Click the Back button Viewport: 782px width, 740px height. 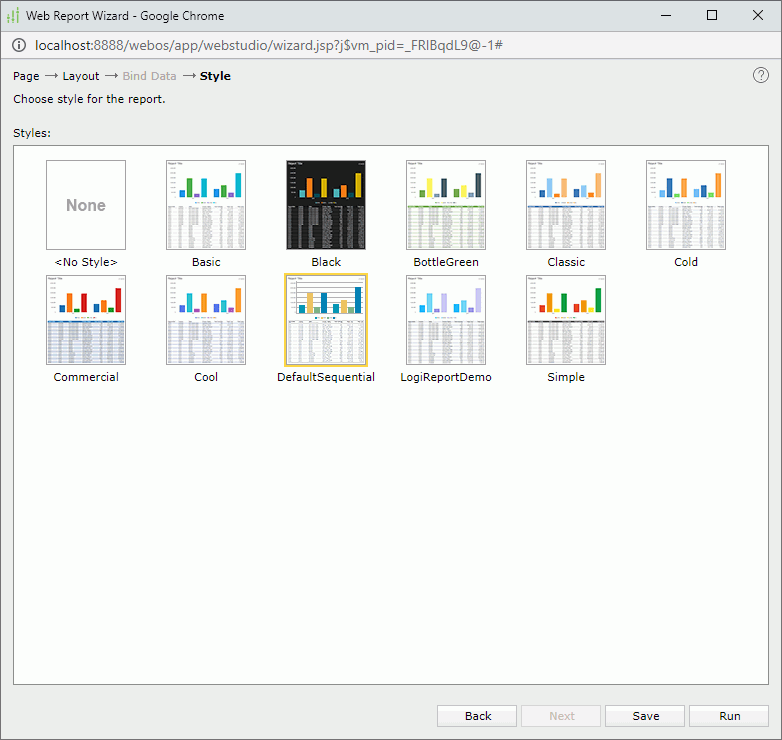[x=478, y=716]
